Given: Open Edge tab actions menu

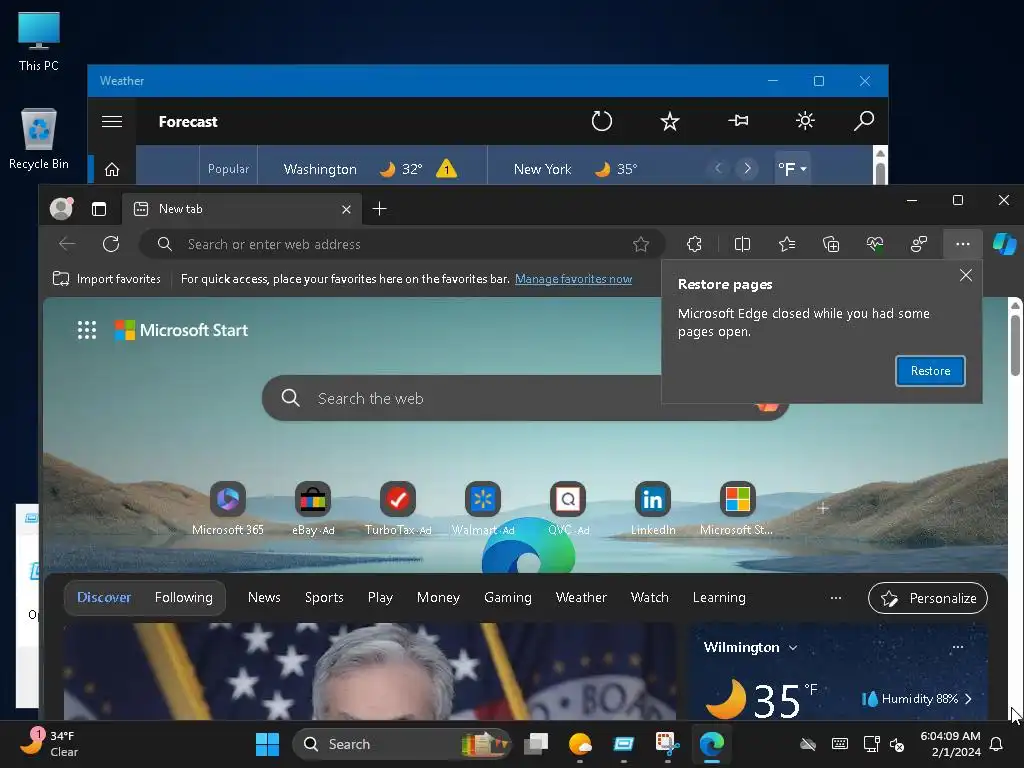Looking at the screenshot, I should 99,209.
